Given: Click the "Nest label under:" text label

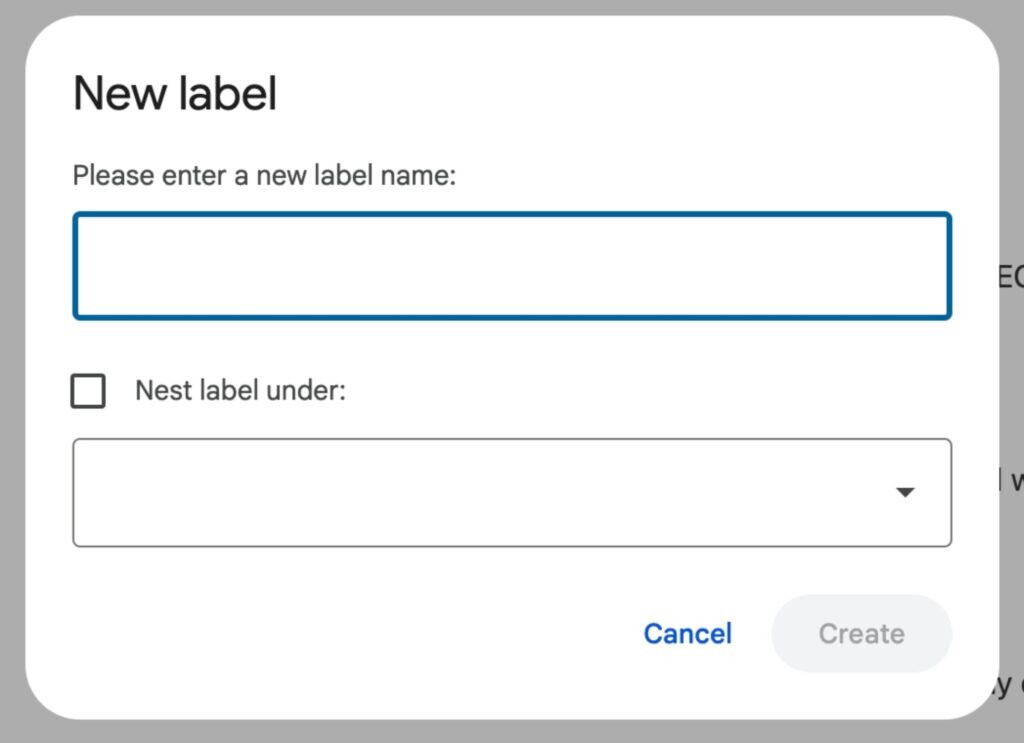Looking at the screenshot, I should tap(240, 390).
